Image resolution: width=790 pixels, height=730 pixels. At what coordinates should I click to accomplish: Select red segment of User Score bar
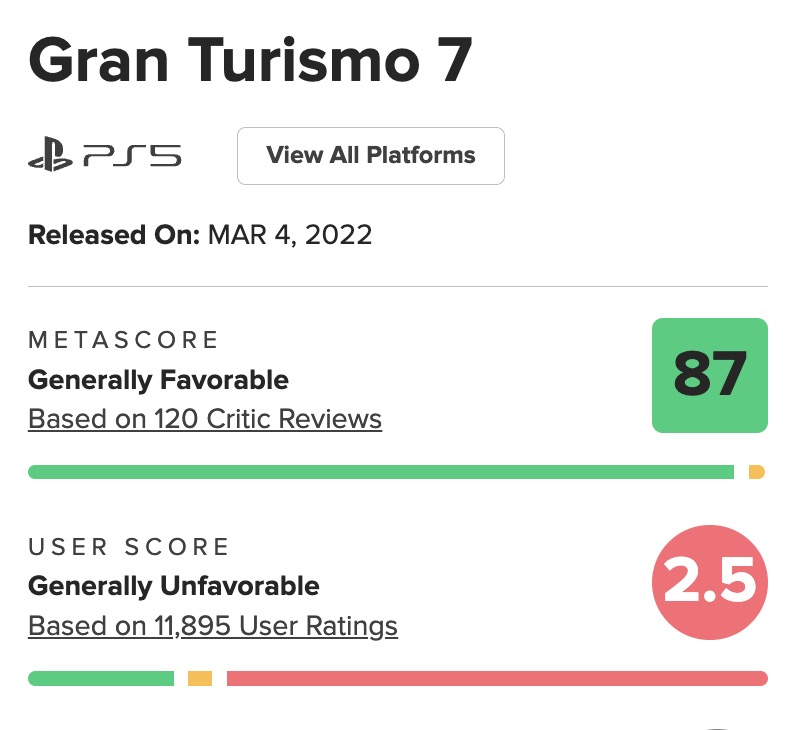tap(496, 678)
